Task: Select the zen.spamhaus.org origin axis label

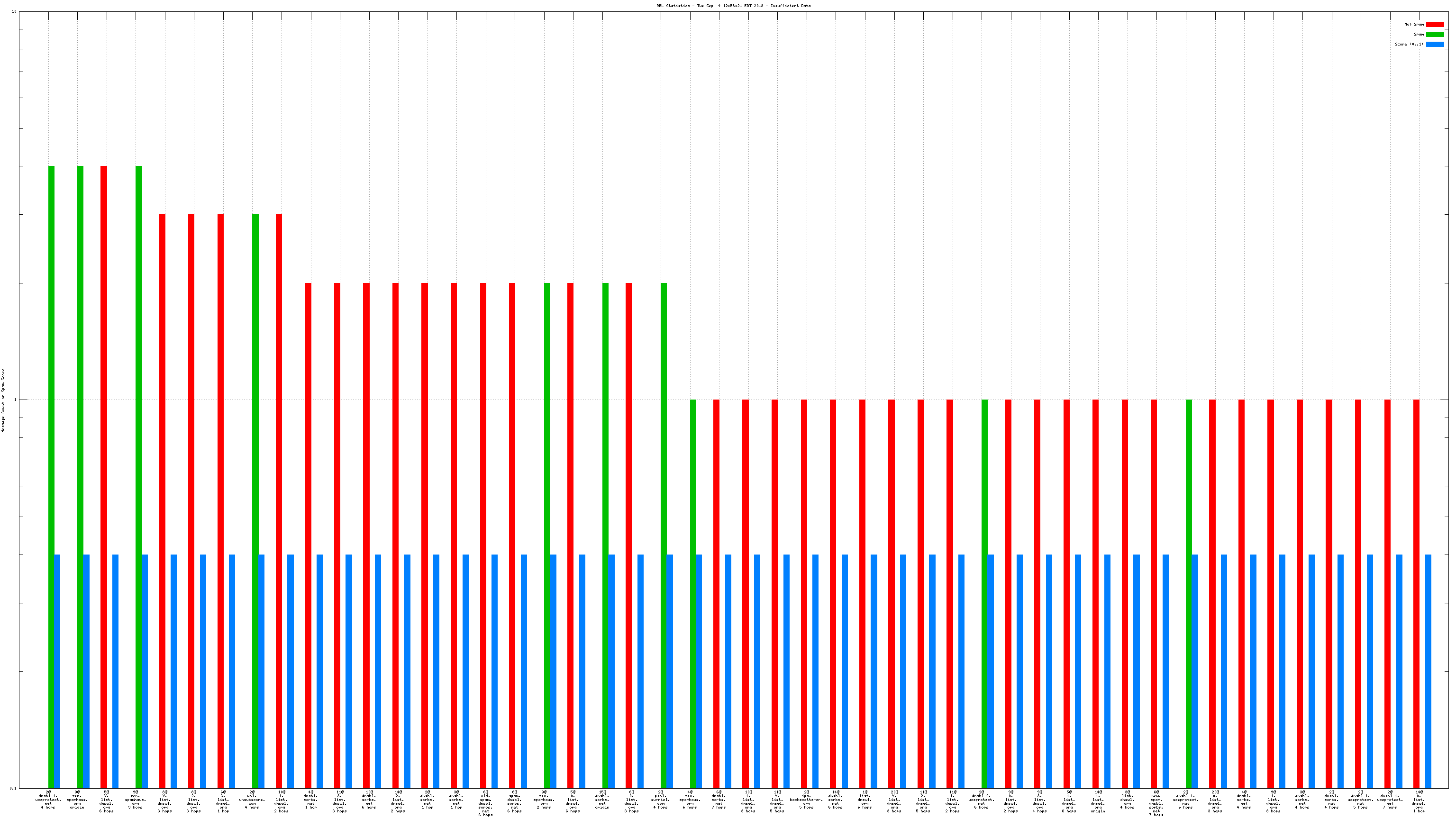Action: coord(77,800)
